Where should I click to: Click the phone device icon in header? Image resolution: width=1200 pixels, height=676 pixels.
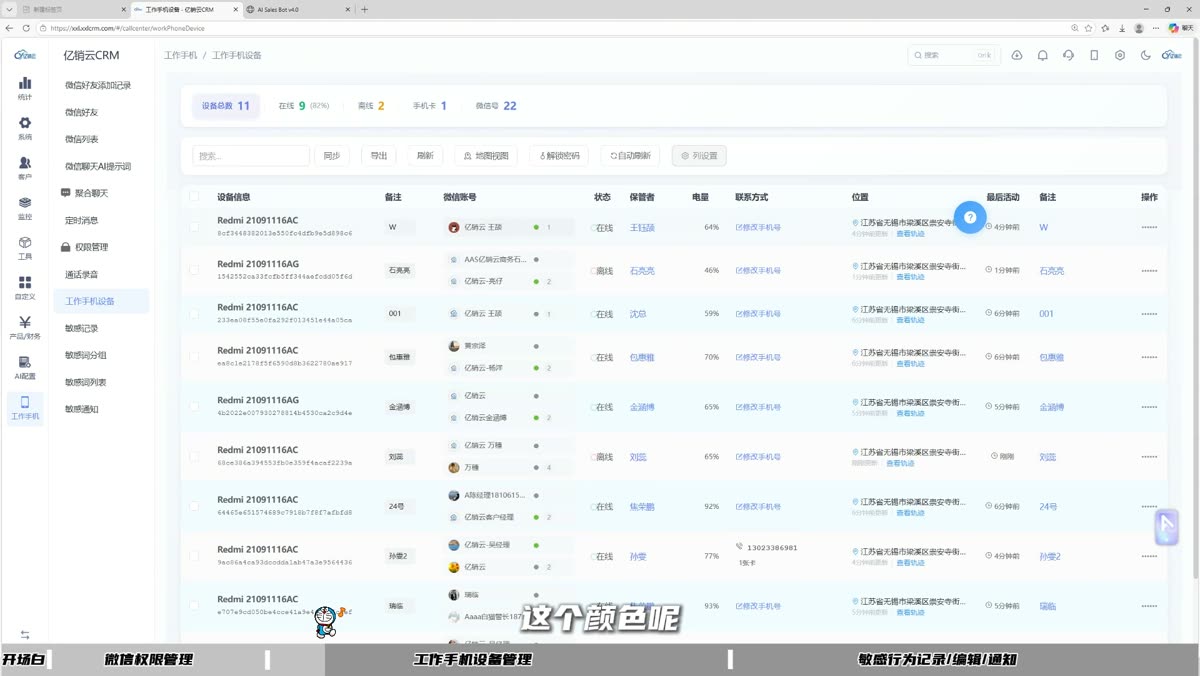[x=1094, y=55]
